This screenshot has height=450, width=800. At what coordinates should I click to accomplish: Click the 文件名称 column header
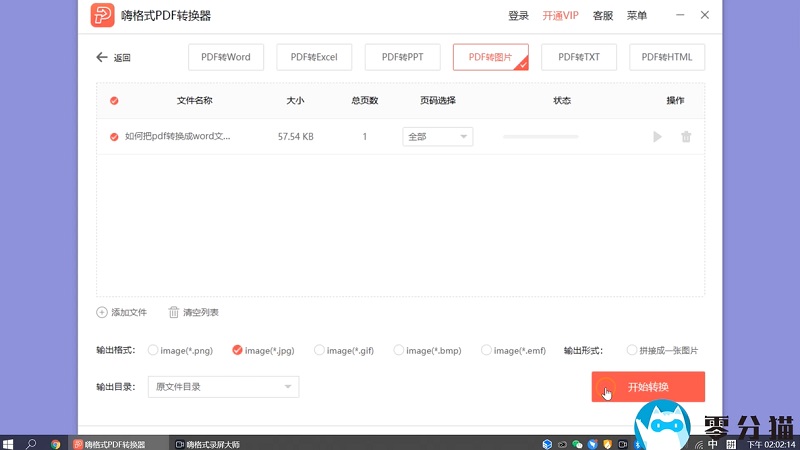pos(194,101)
